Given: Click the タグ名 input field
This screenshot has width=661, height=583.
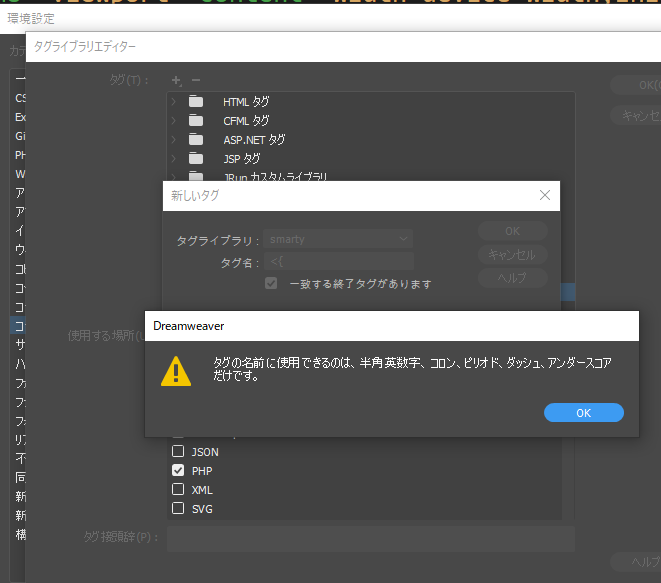Looking at the screenshot, I should (x=339, y=262).
